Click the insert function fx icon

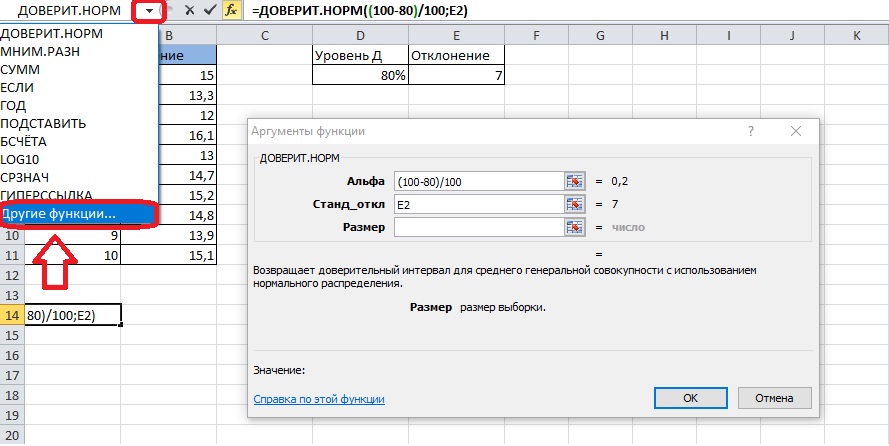click(x=231, y=11)
